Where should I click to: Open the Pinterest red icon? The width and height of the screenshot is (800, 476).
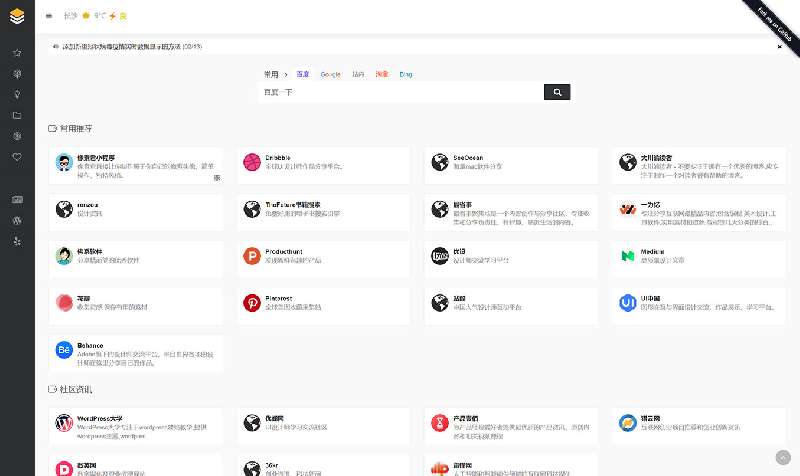click(252, 303)
